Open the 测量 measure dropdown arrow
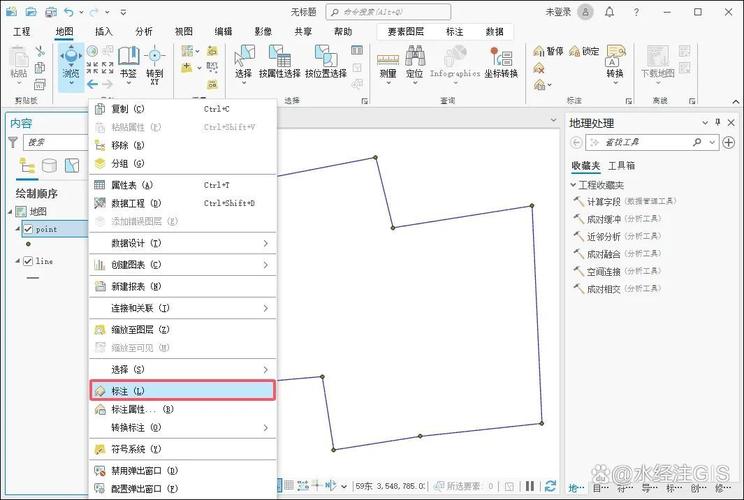This screenshot has width=744, height=500. coord(388,83)
